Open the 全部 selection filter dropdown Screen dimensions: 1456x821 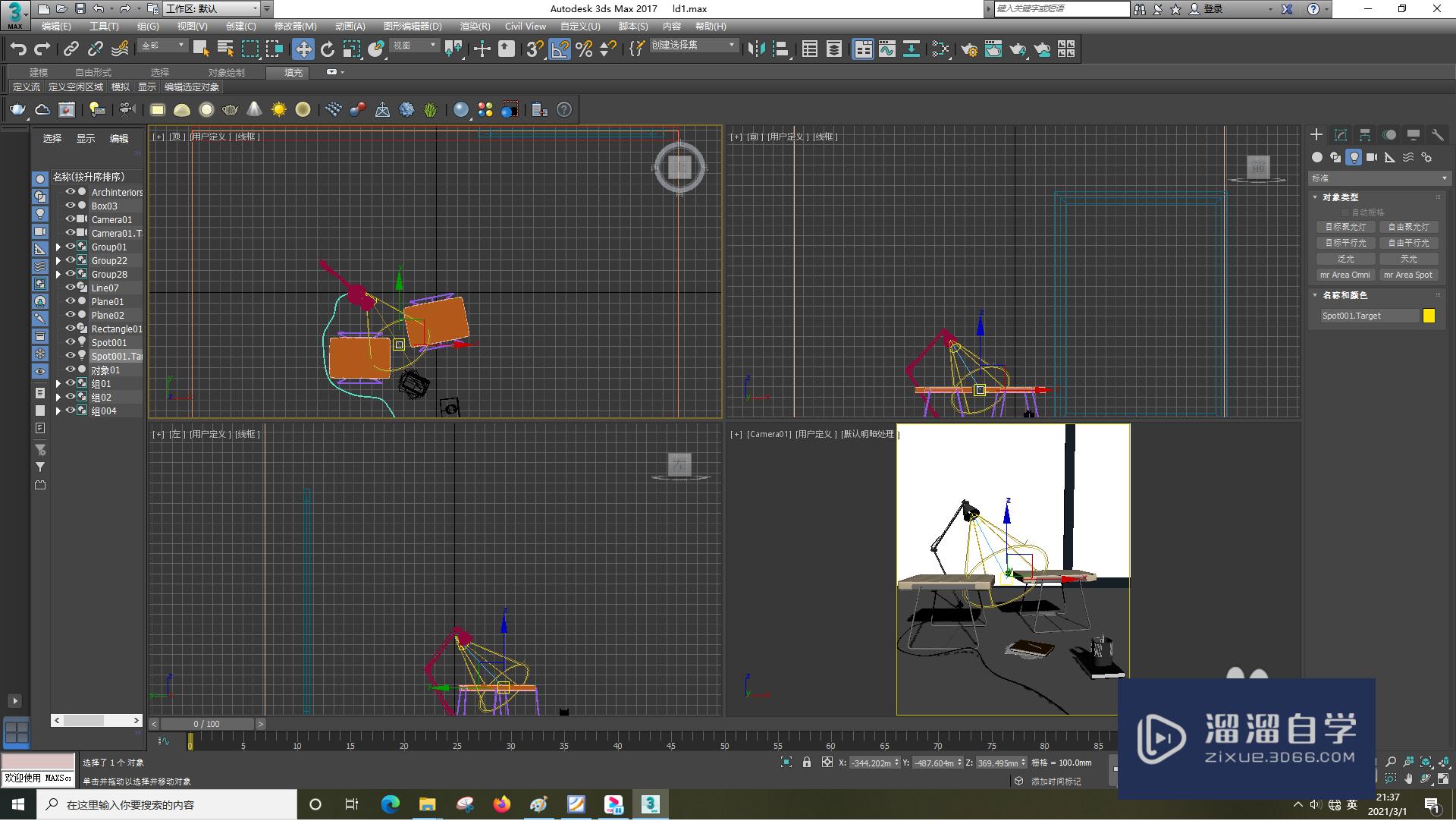(162, 46)
